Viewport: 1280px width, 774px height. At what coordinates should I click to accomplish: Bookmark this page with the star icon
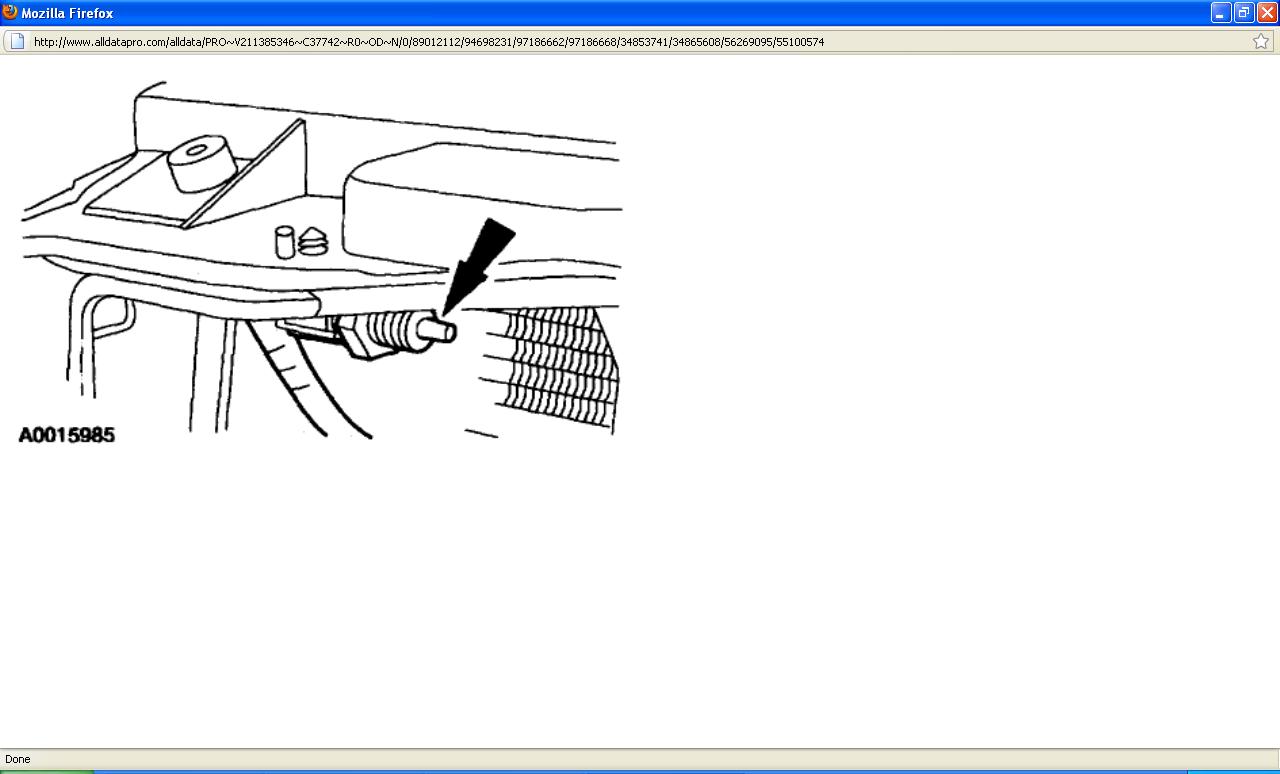tap(1261, 41)
